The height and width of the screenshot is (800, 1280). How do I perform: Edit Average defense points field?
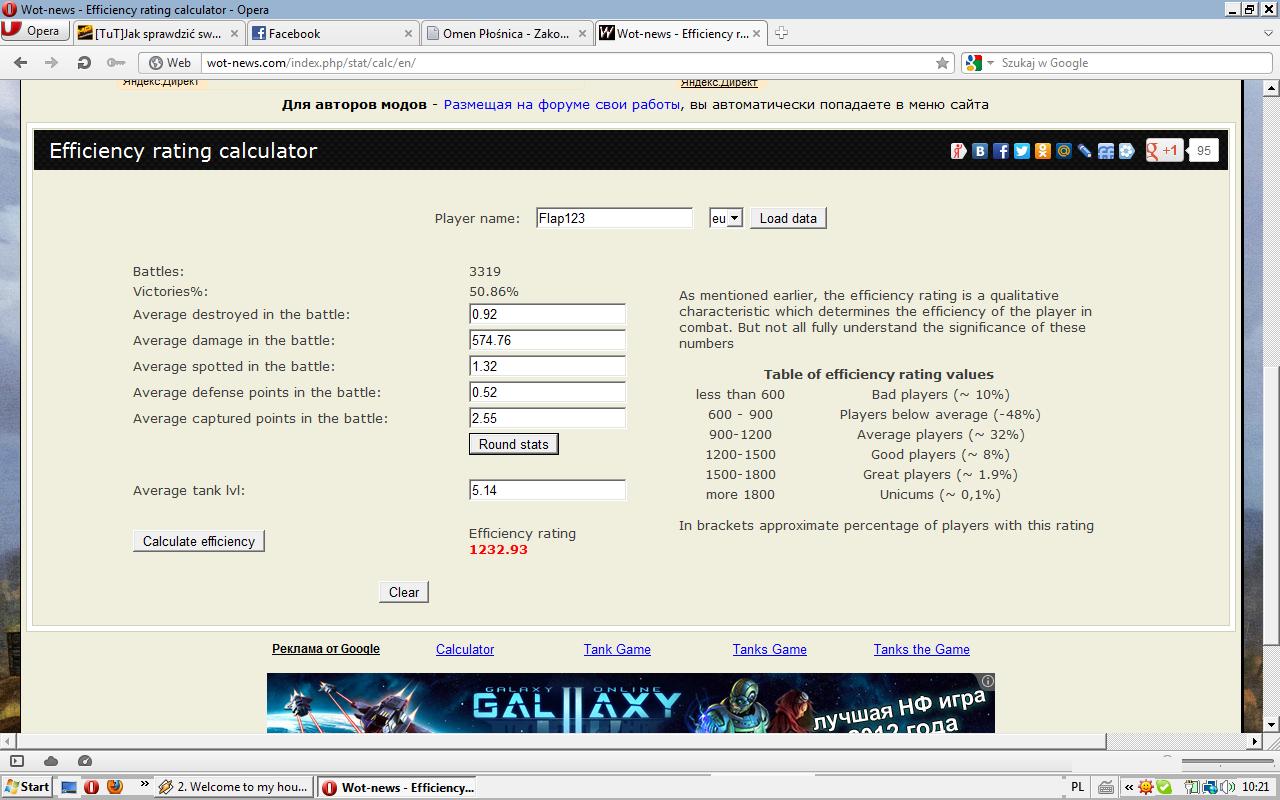[547, 392]
